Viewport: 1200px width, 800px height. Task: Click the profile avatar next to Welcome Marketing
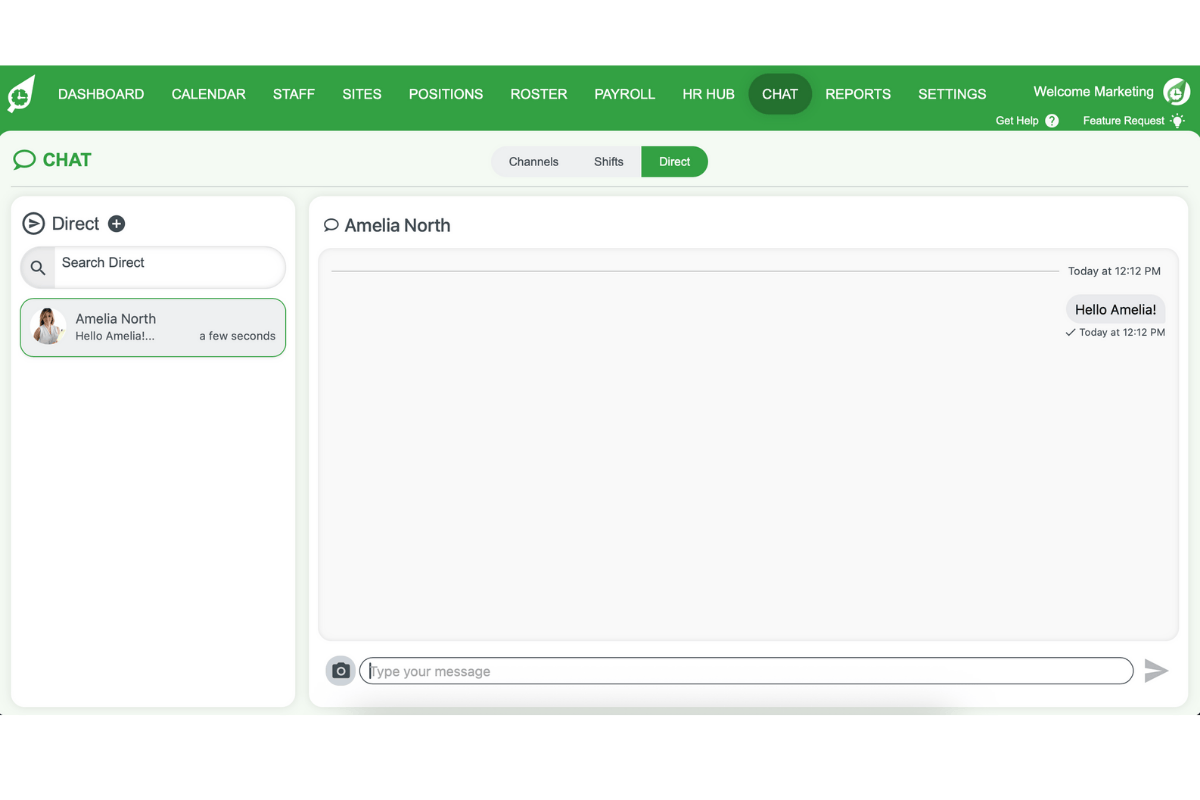click(1176, 91)
